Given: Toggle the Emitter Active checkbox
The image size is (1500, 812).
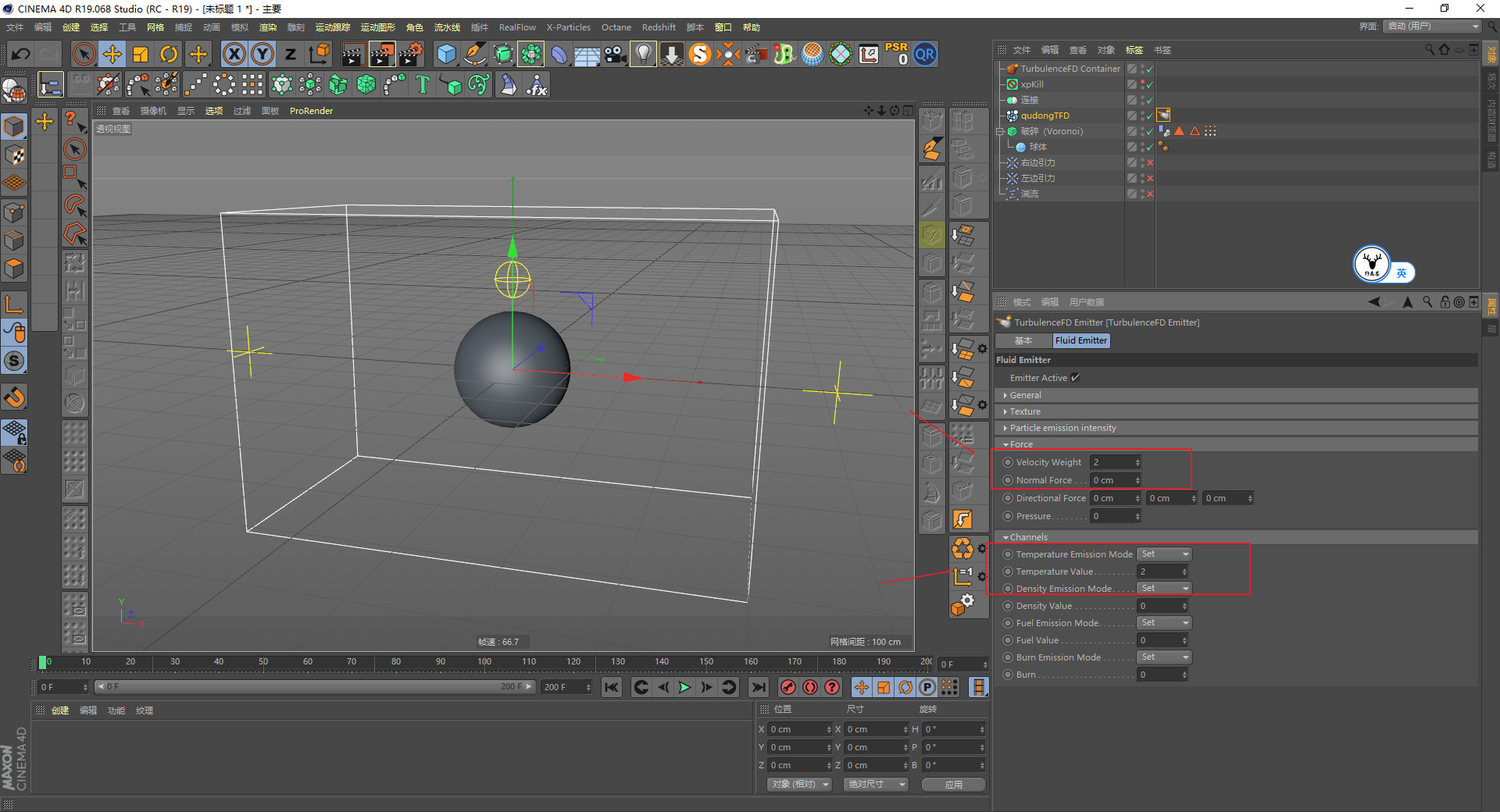Looking at the screenshot, I should [1075, 378].
